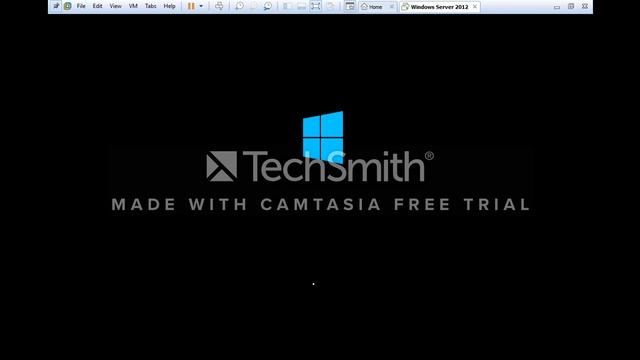Close the Windows Server 2012 tab

click(475, 7)
